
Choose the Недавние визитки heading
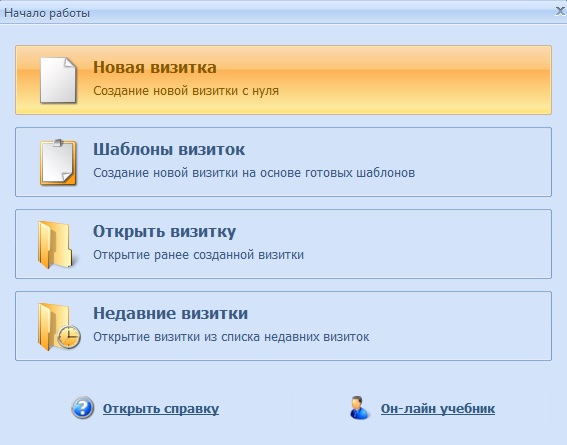pos(170,313)
